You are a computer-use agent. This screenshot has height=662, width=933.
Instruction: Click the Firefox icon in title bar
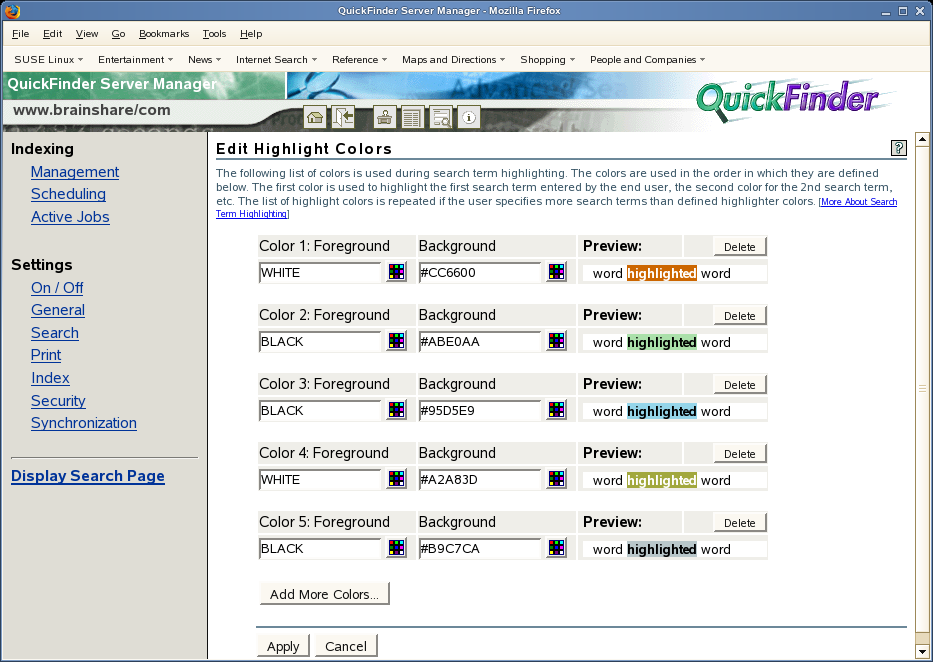(12, 10)
